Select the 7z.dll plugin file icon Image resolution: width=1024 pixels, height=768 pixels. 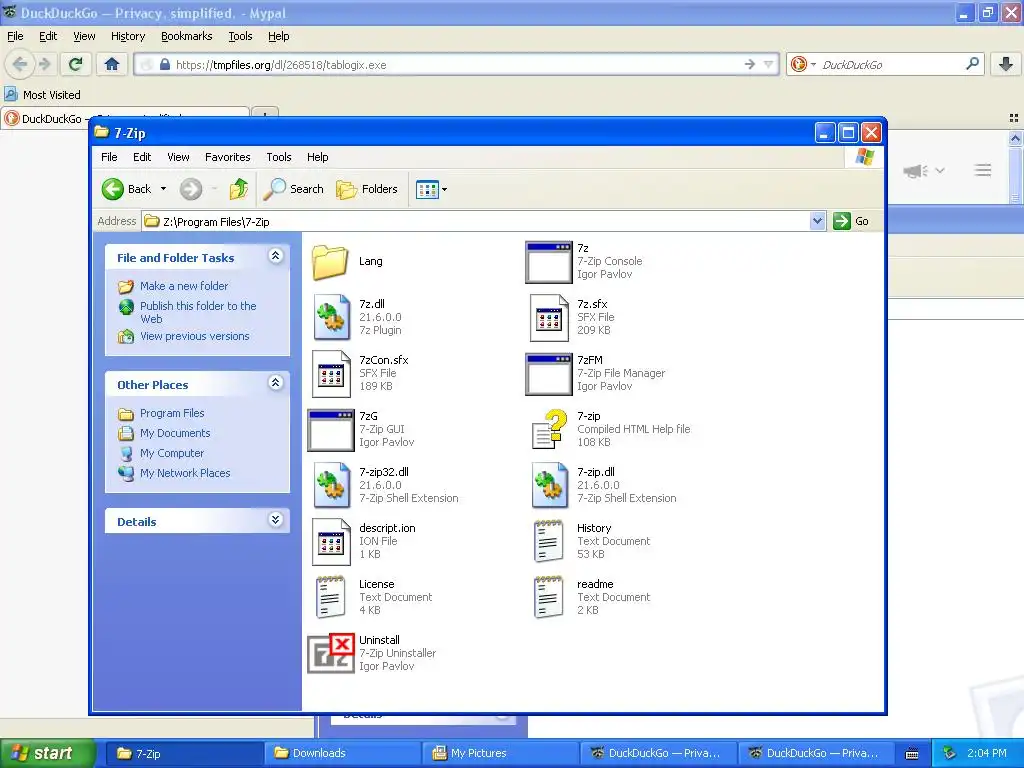click(x=331, y=317)
